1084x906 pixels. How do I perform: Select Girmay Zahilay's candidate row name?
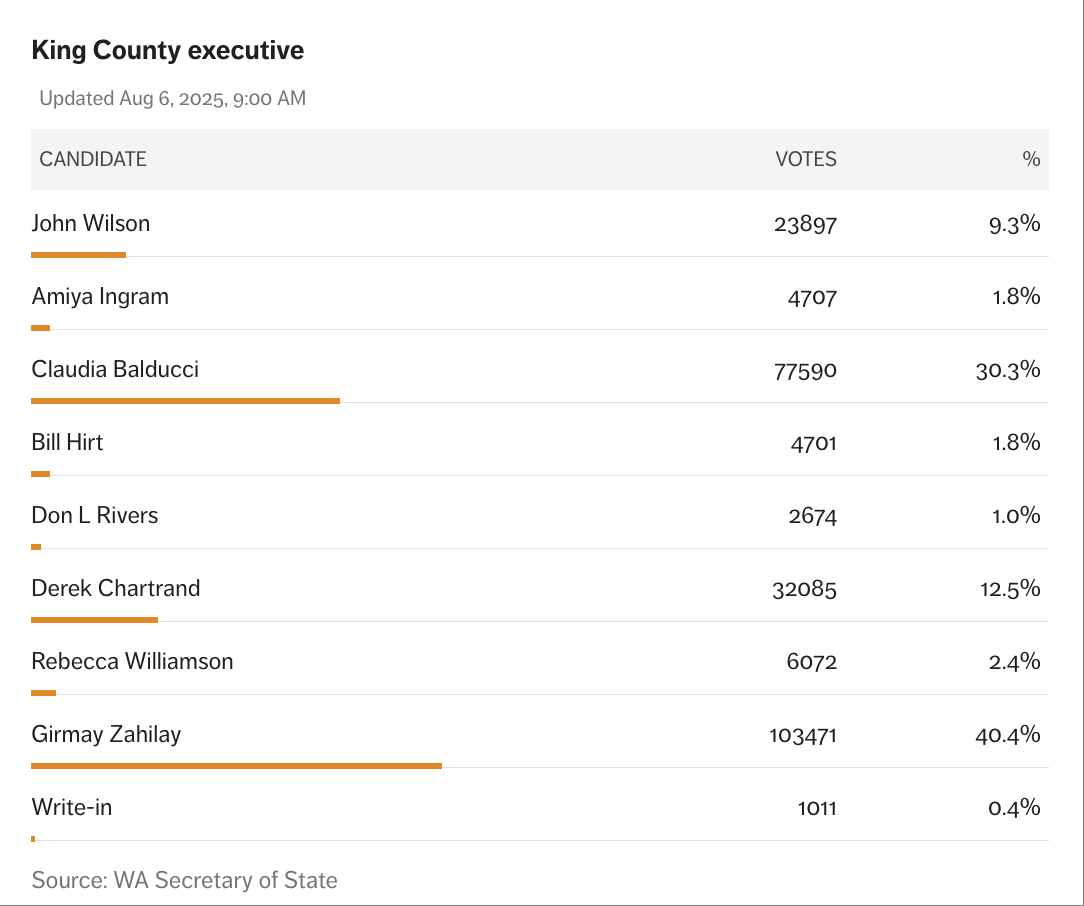coord(106,734)
